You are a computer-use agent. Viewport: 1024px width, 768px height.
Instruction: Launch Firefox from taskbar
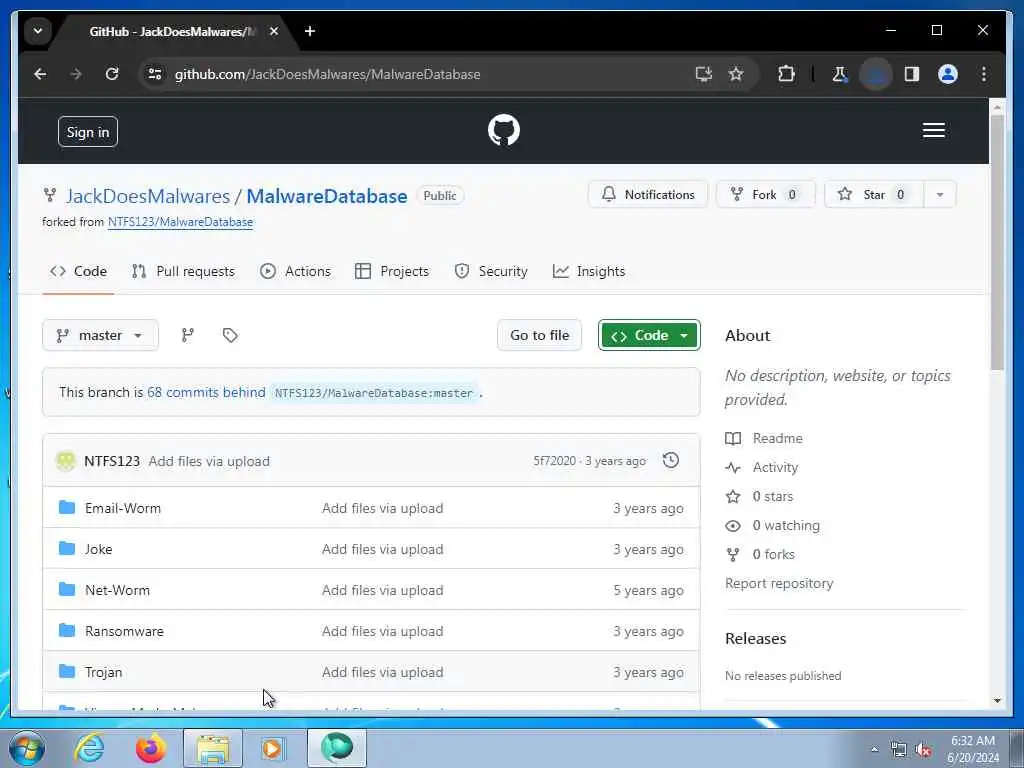(150, 748)
